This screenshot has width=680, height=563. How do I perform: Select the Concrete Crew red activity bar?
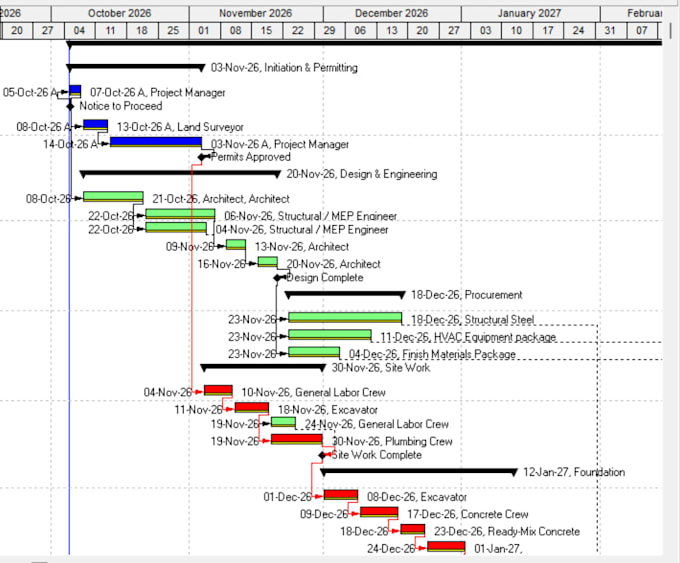(x=379, y=512)
